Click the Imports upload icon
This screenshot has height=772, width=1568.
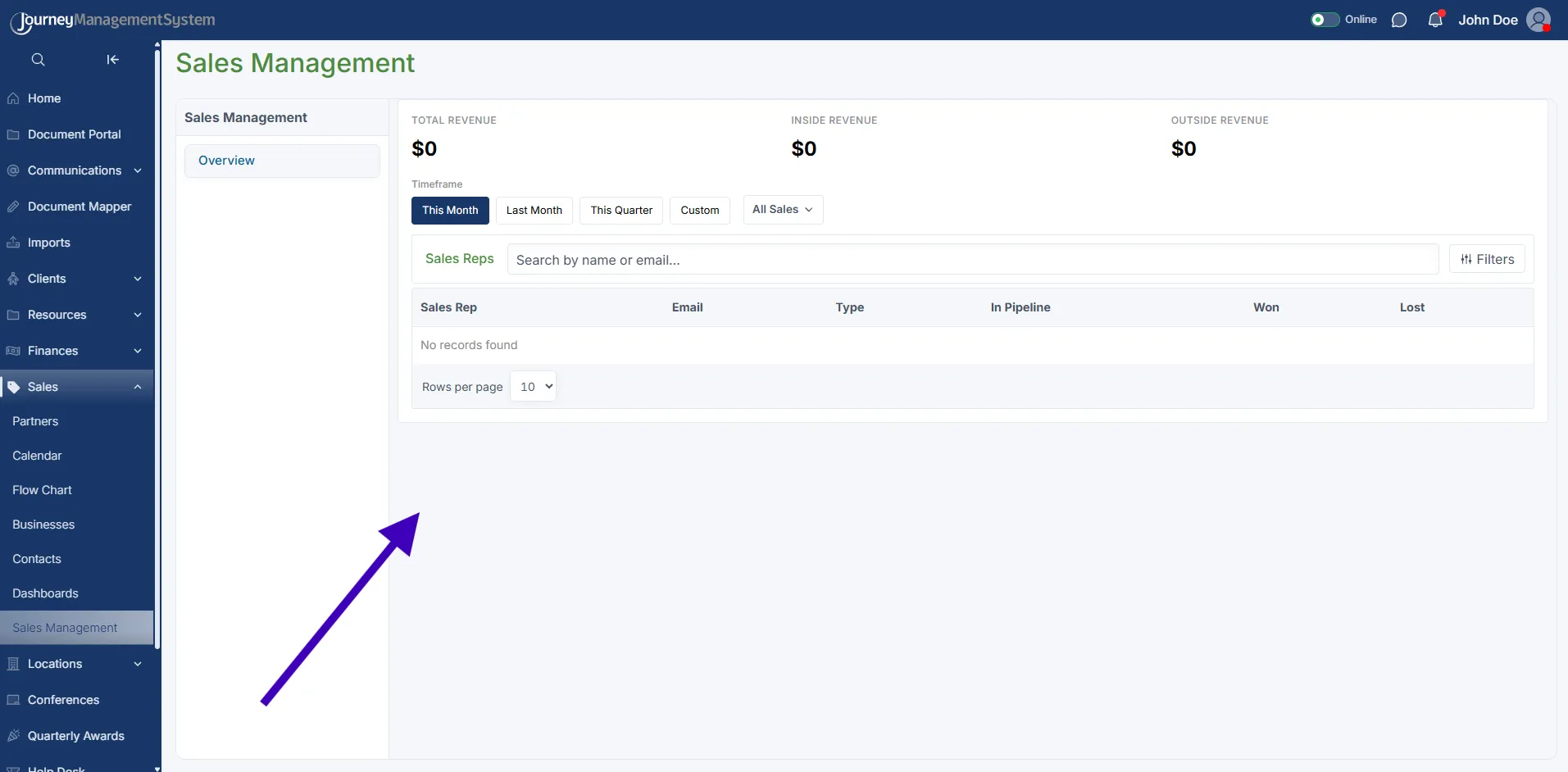(13, 243)
